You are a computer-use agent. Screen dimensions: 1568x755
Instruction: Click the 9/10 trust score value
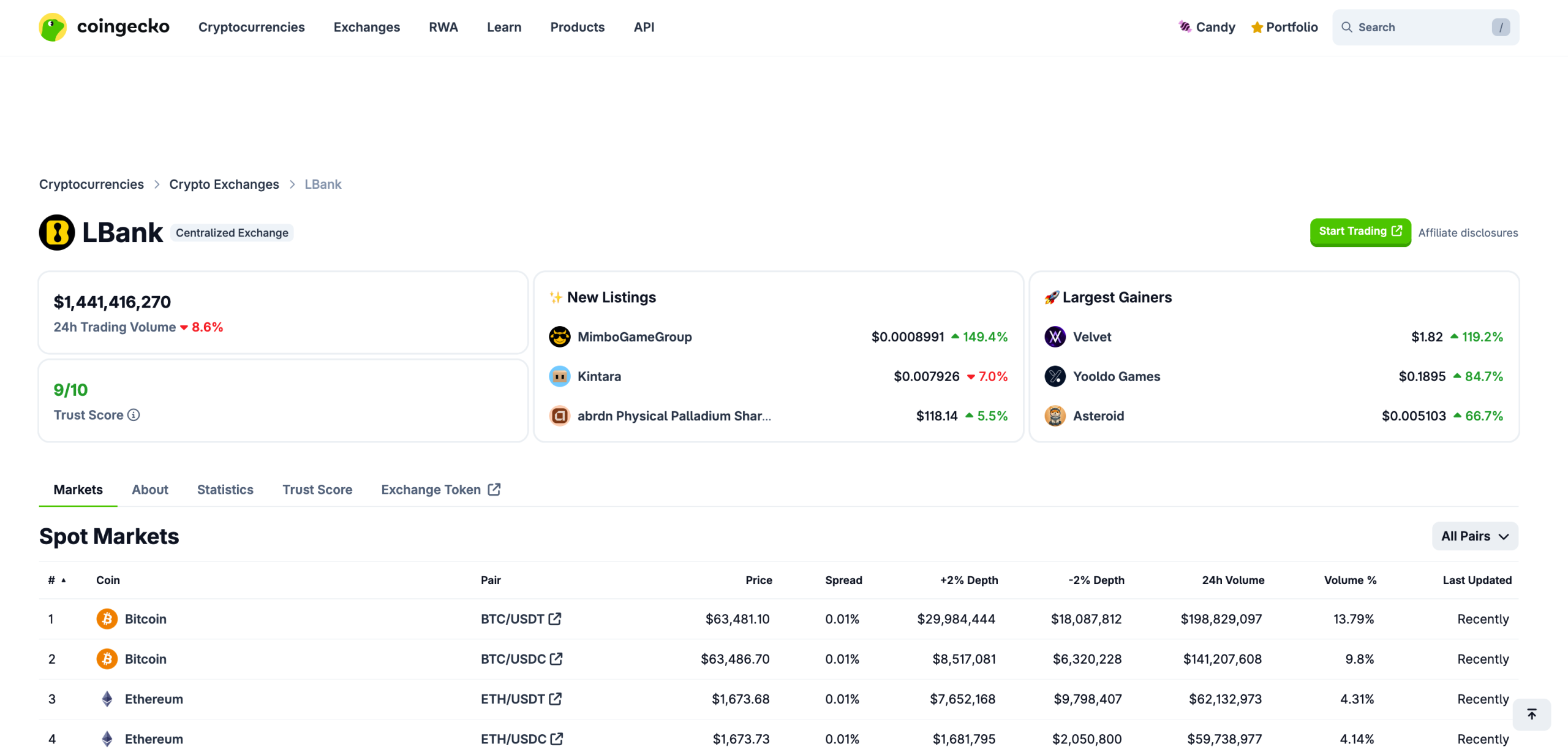(70, 390)
